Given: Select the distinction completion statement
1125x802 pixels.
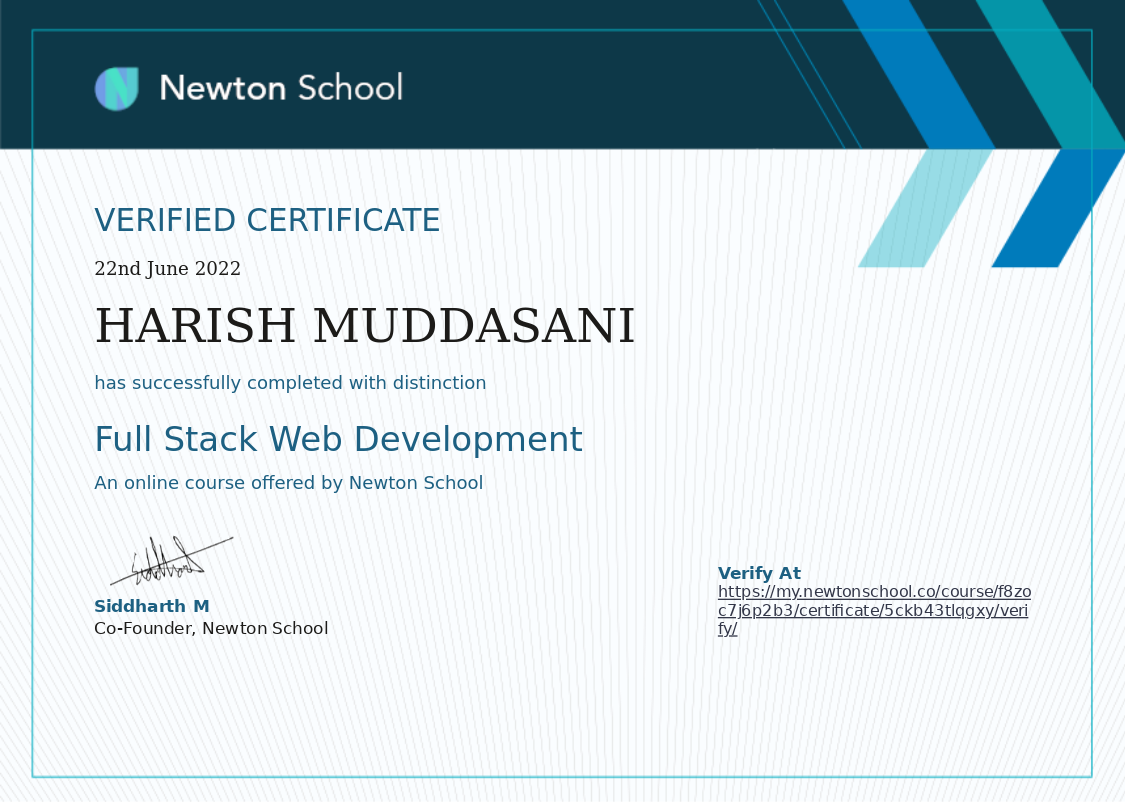Looking at the screenshot, I should pyautogui.click(x=290, y=383).
